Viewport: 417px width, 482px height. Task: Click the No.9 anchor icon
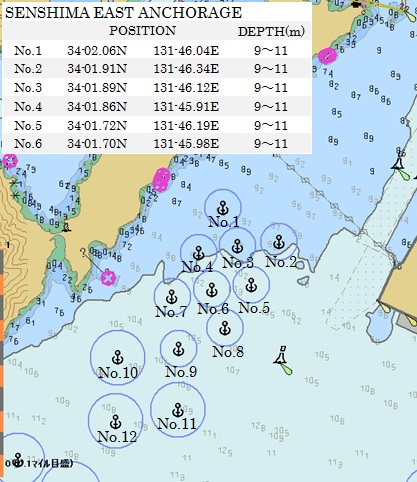tap(179, 349)
